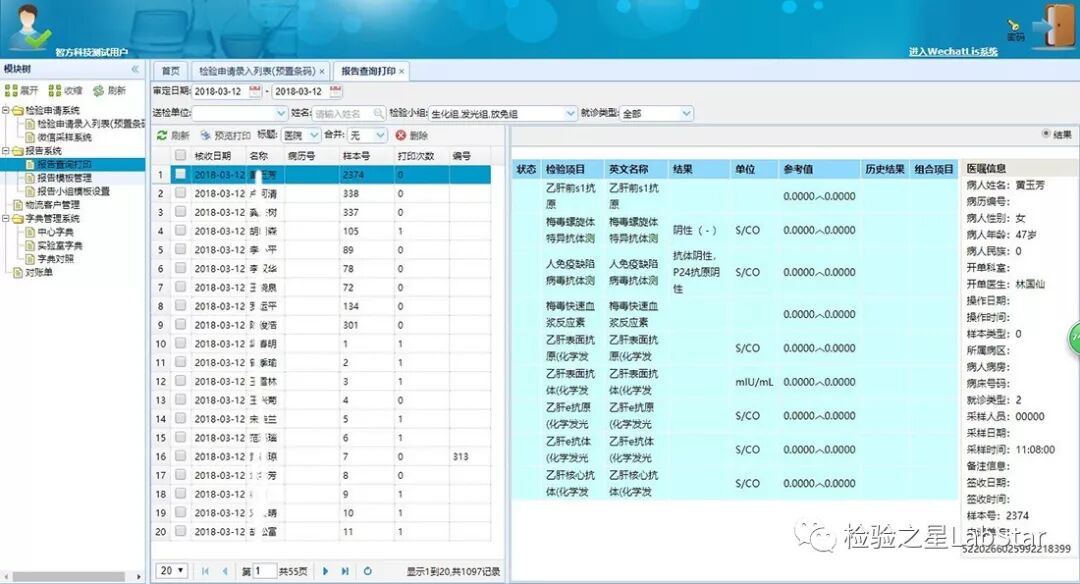
Task: Click the exit door icon
Action: pyautogui.click(x=1054, y=26)
